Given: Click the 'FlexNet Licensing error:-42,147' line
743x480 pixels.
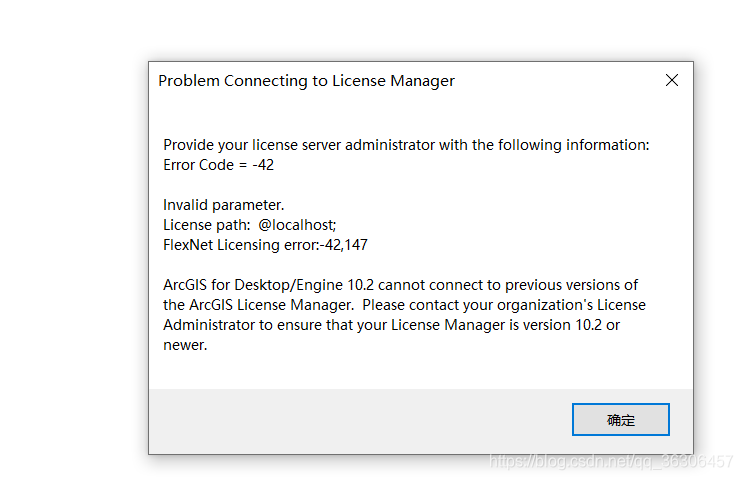Looking at the screenshot, I should point(266,245).
